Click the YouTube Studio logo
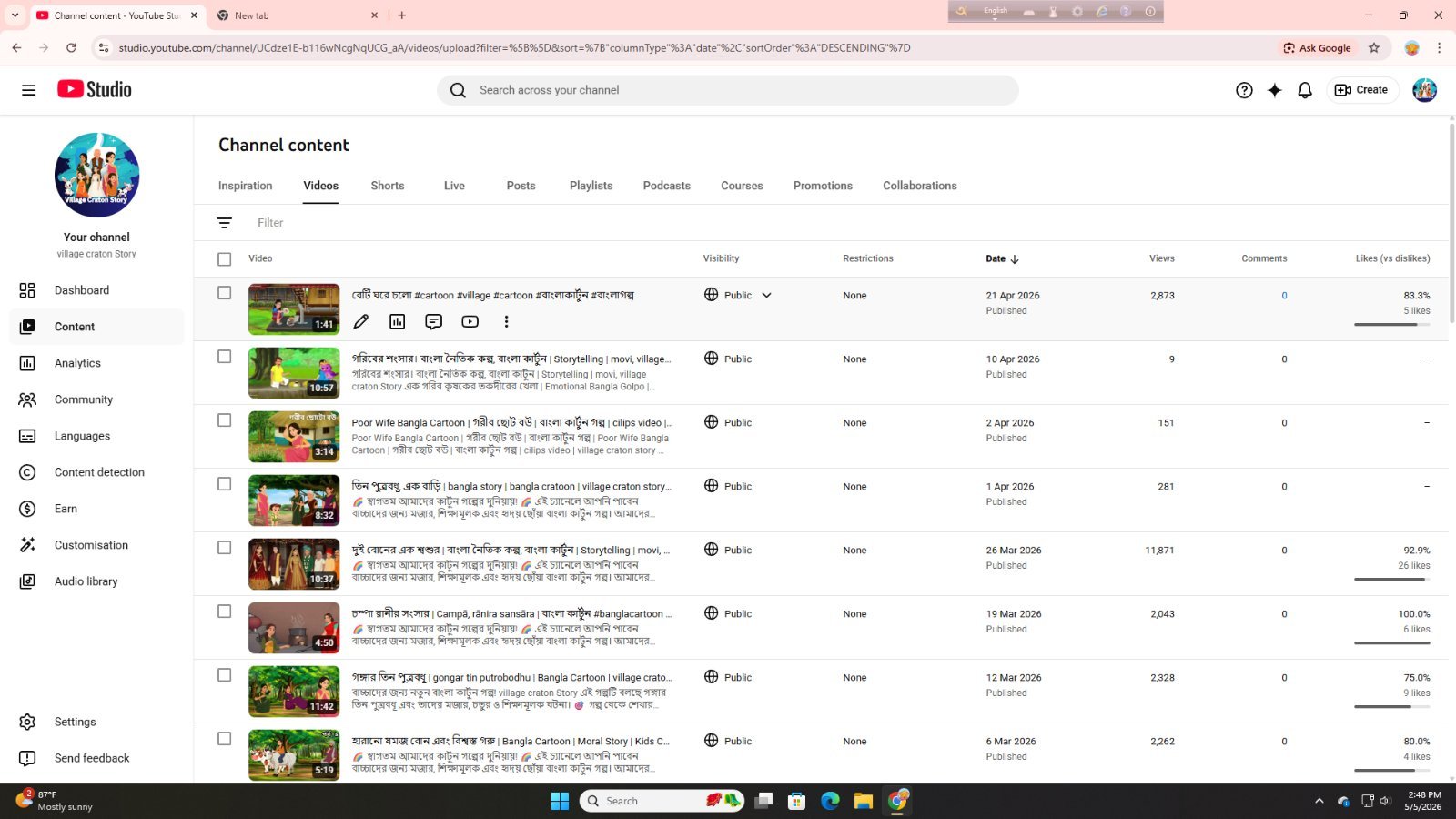 pyautogui.click(x=95, y=89)
